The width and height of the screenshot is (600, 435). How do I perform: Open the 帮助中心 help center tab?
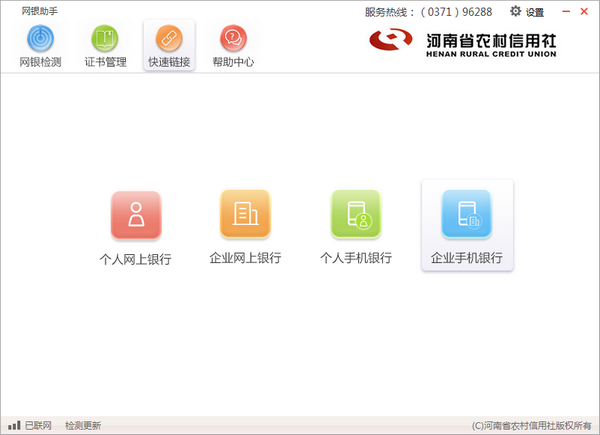click(233, 46)
